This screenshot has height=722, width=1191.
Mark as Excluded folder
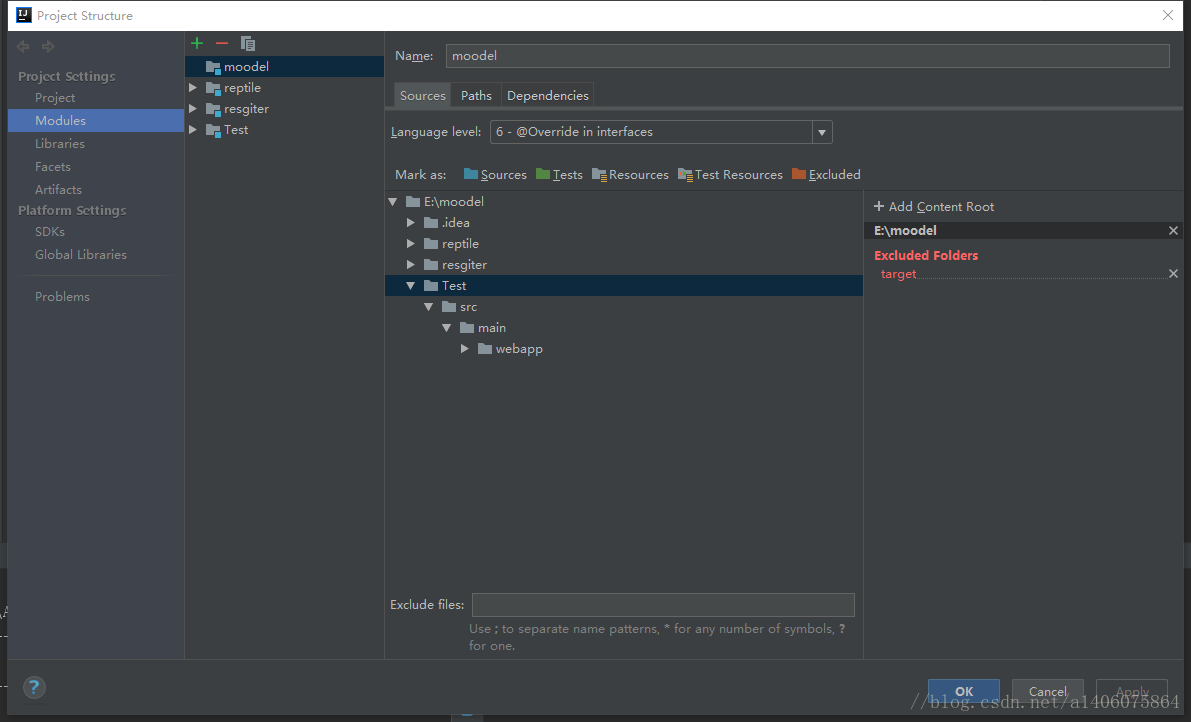(x=826, y=175)
